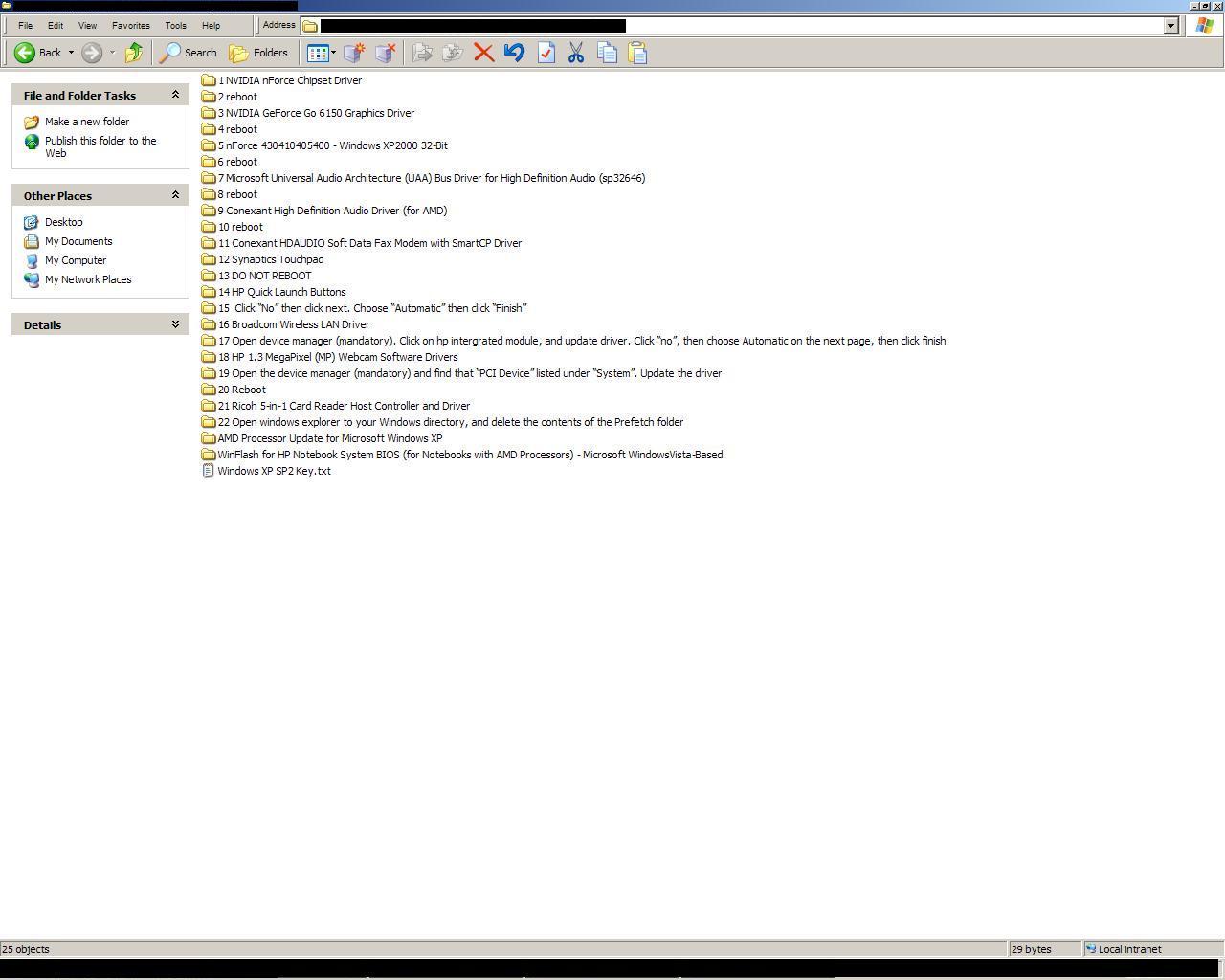Open the Edit menu
The image size is (1225, 980).
(56, 25)
